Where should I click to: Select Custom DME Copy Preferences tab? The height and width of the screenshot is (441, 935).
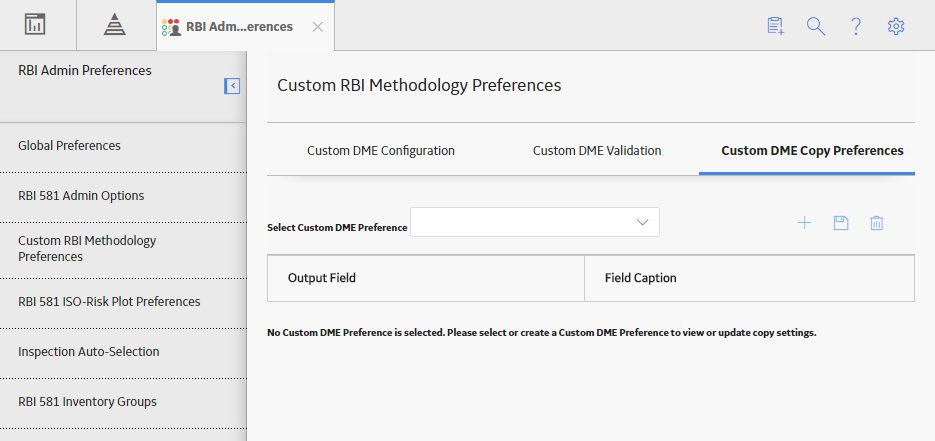click(812, 151)
